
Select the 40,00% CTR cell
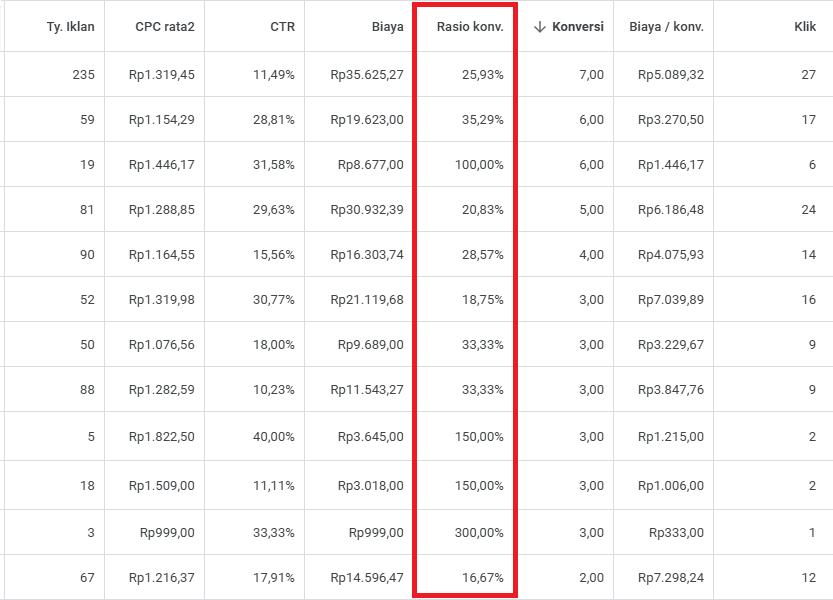(274, 437)
